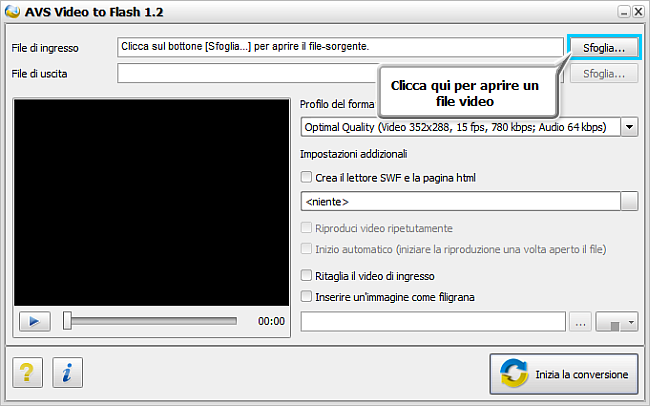Image resolution: width=650 pixels, height=406 pixels.
Task: Click the 00:00 playback time
Action: click(x=271, y=321)
